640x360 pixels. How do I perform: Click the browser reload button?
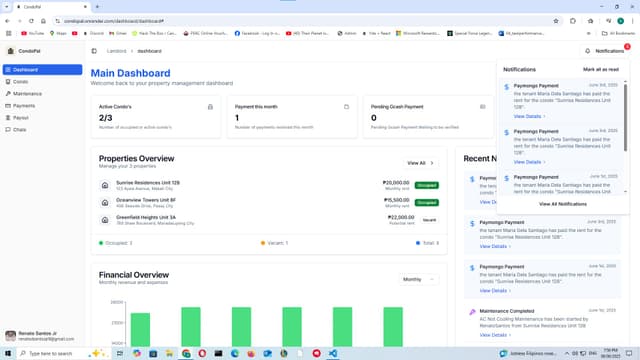click(31, 21)
